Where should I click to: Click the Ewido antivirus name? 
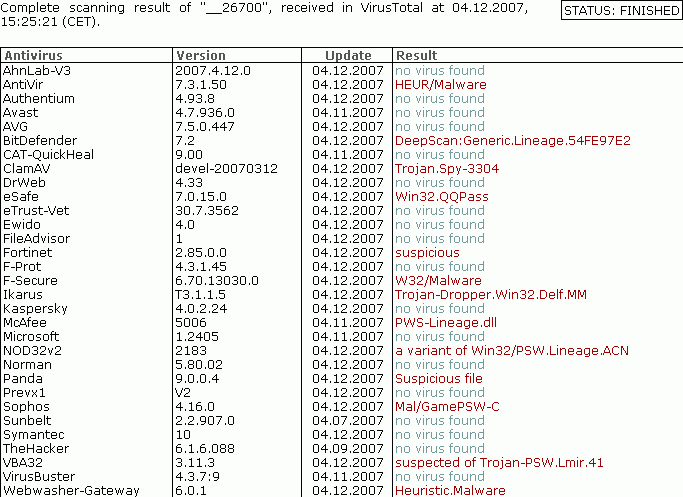click(x=22, y=224)
